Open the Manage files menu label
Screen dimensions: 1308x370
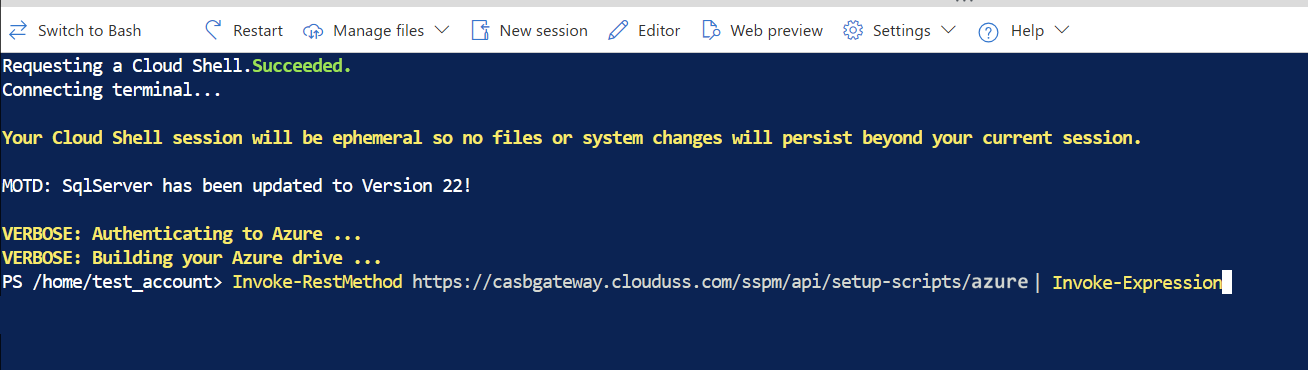379,30
